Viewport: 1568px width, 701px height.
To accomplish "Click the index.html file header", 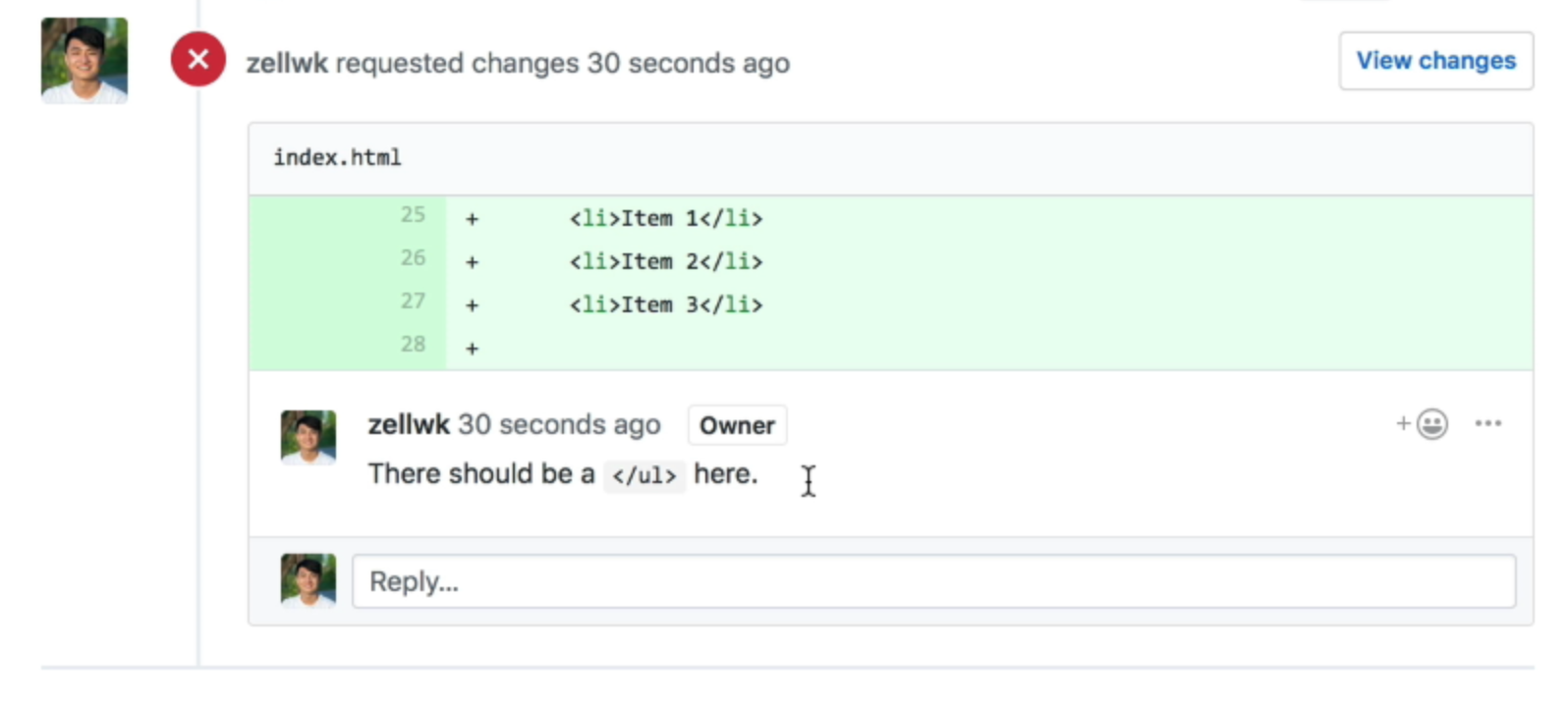I will click(x=337, y=157).
